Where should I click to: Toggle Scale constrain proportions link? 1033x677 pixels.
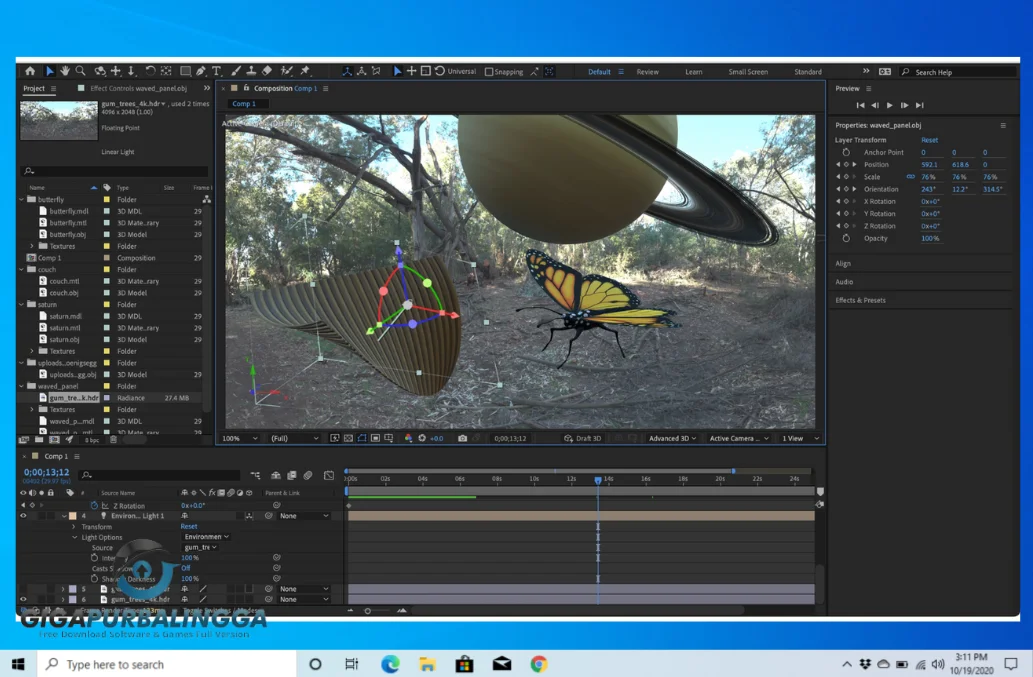tap(910, 176)
